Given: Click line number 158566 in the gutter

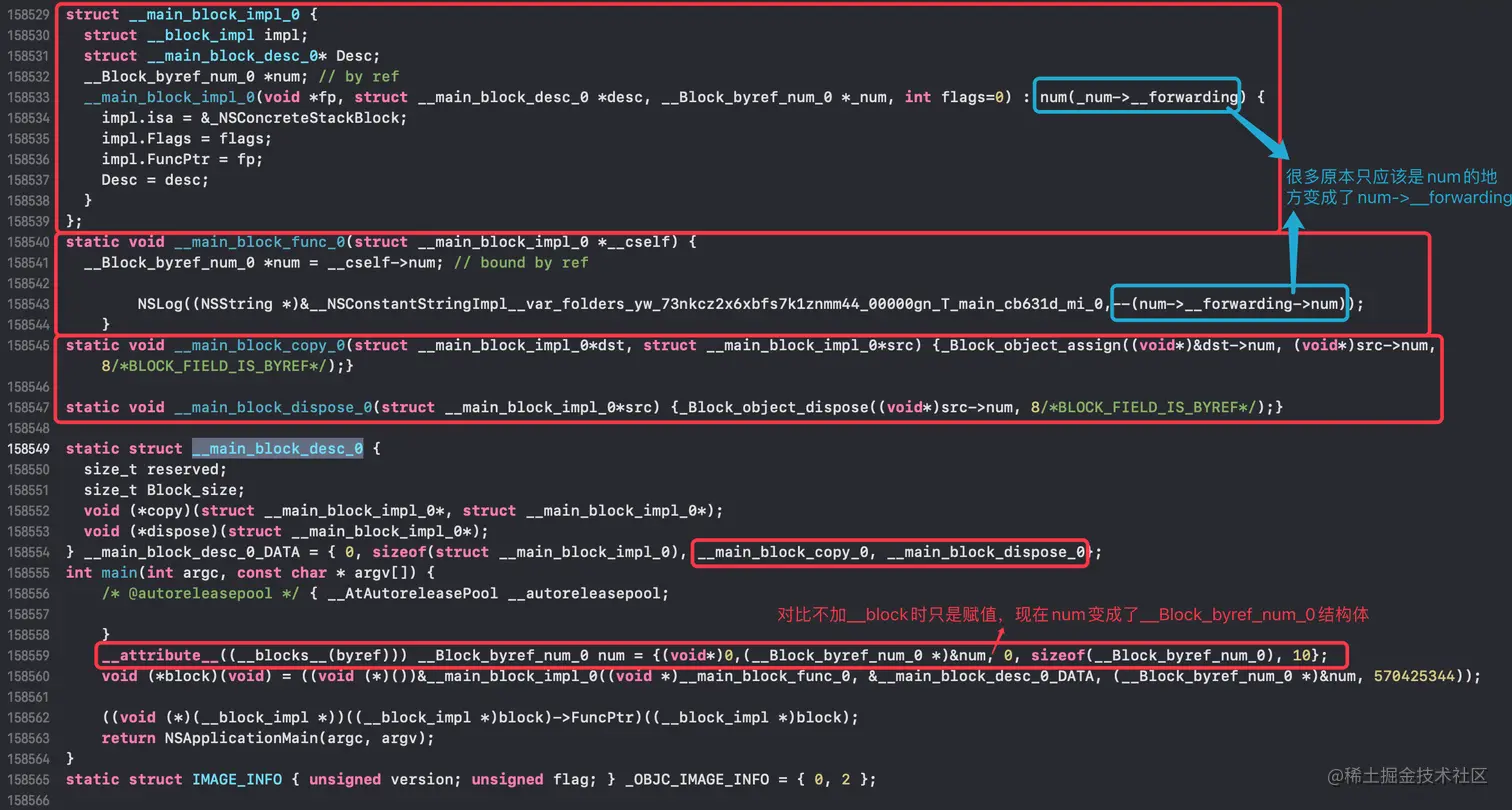Looking at the screenshot, I should [28, 800].
